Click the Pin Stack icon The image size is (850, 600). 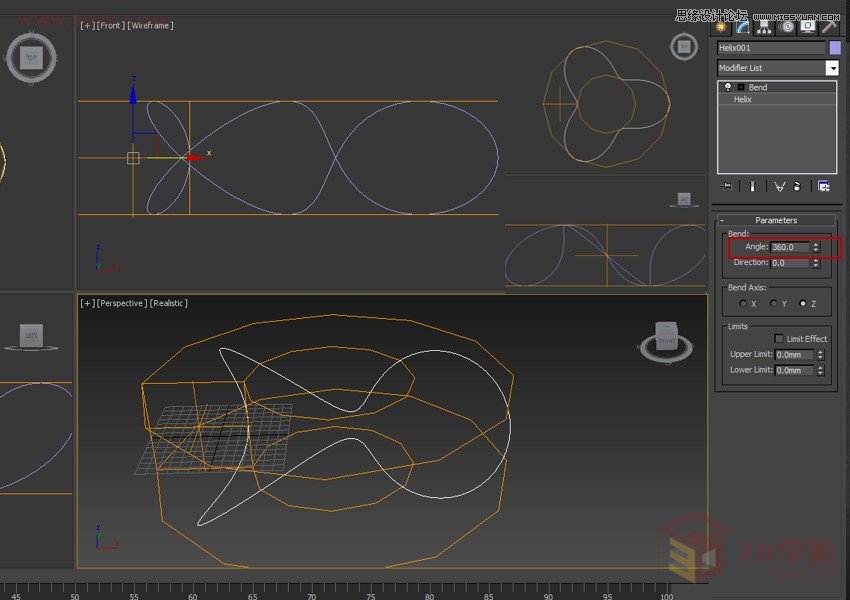[x=726, y=186]
